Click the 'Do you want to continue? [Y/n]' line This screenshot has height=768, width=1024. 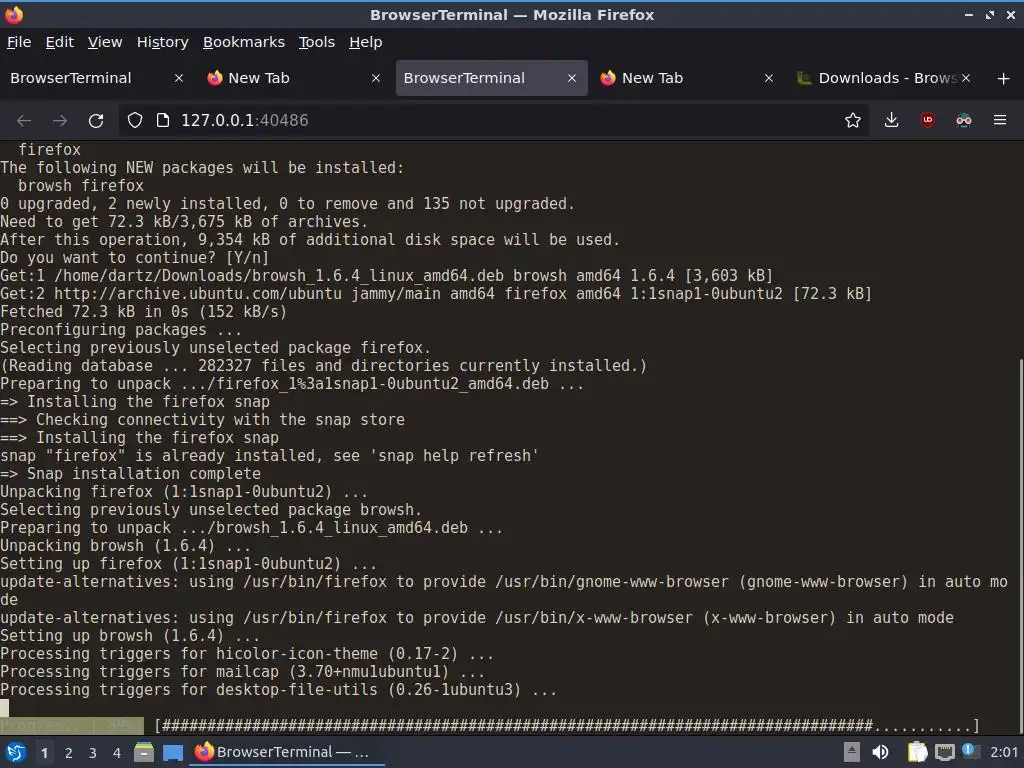135,257
